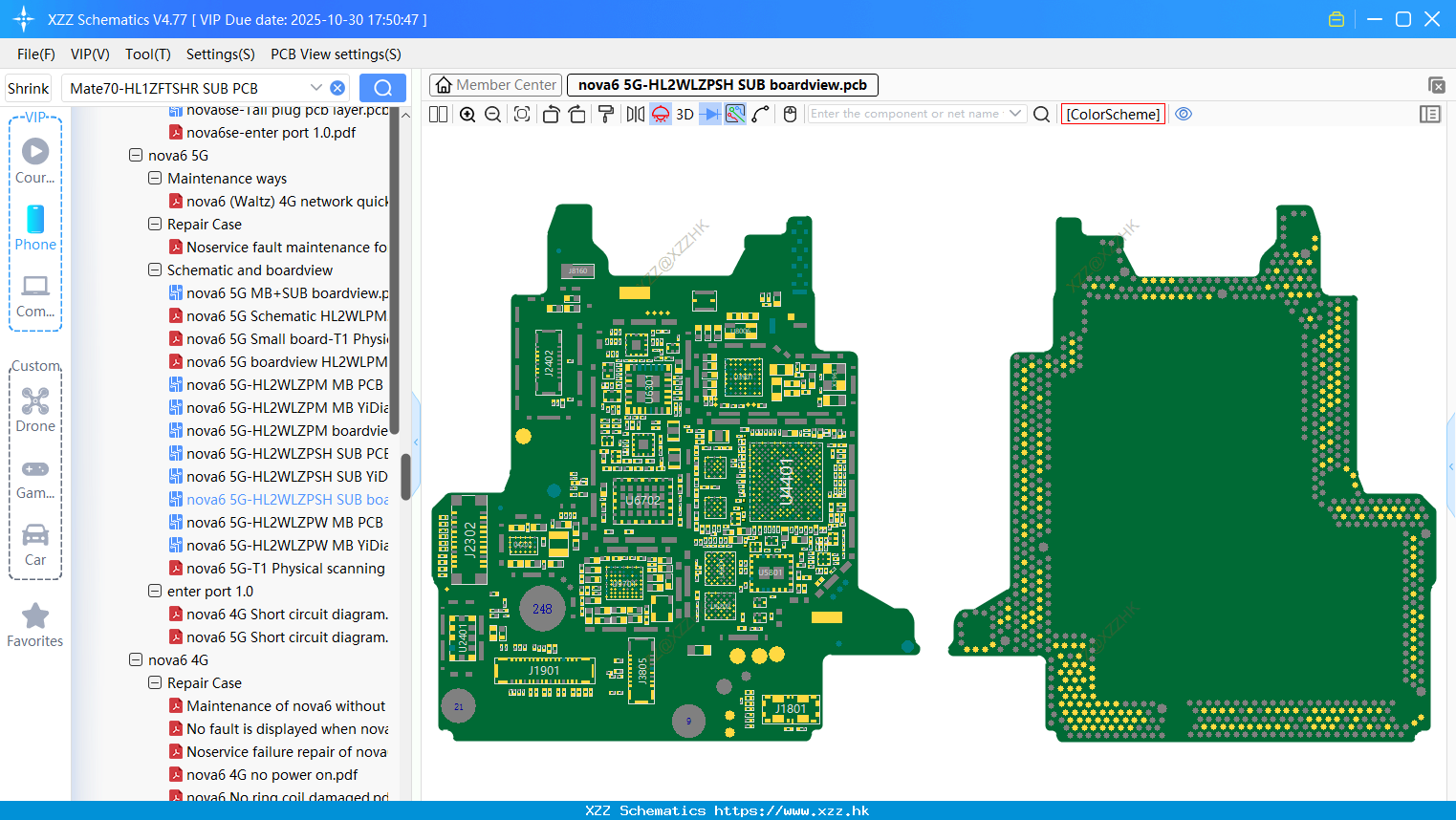Select connector J1901 on the board
The height and width of the screenshot is (820, 1456).
(545, 670)
